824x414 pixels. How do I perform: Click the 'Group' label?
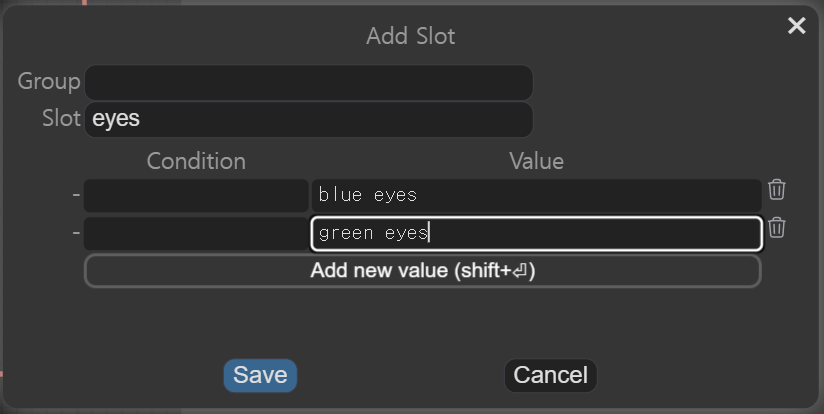[x=49, y=82]
